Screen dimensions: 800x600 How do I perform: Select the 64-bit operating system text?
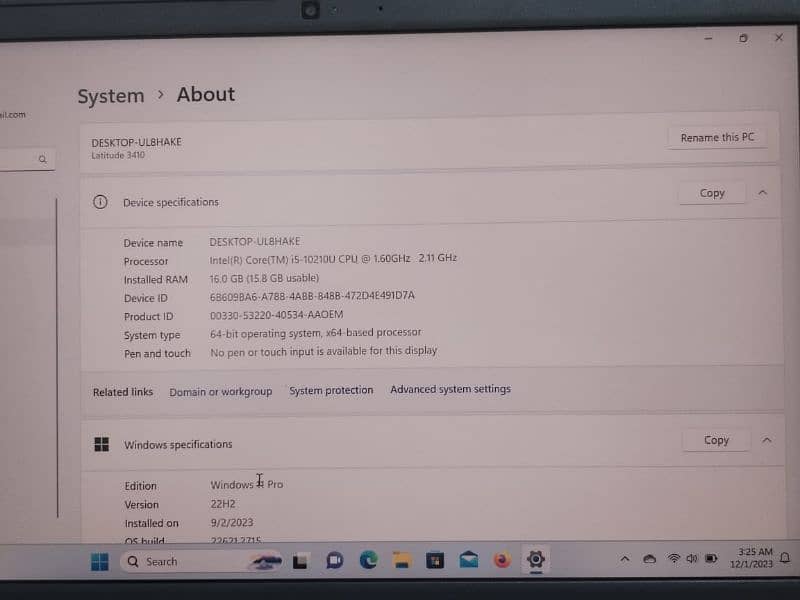coord(315,333)
